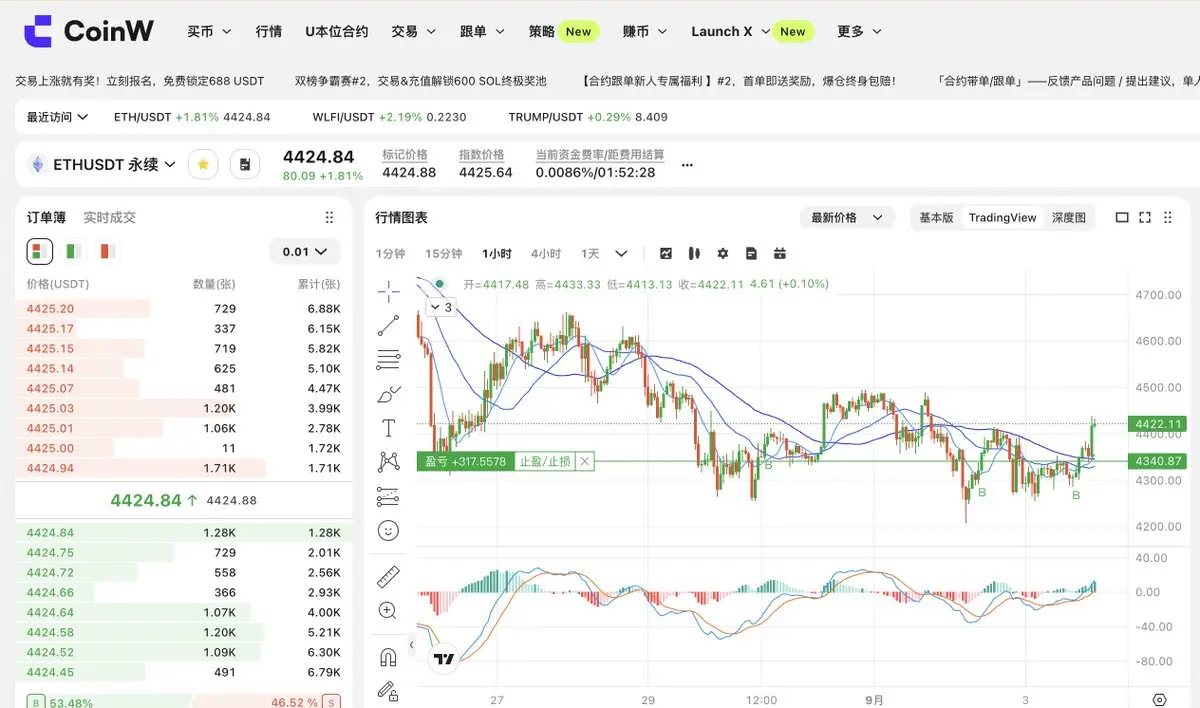Screen dimensions: 1200x708
Task: Open the candlestick chart style icon
Action: (694, 253)
